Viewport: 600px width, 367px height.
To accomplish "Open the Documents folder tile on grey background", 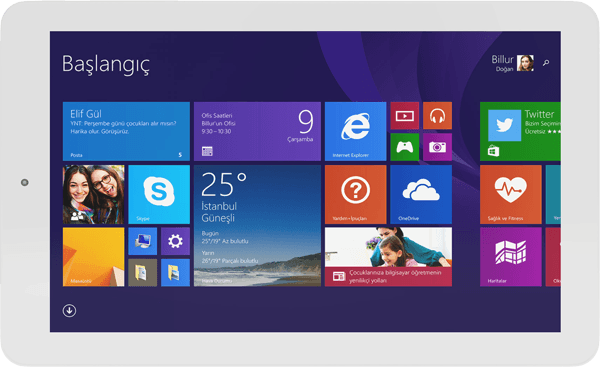I will click(142, 272).
